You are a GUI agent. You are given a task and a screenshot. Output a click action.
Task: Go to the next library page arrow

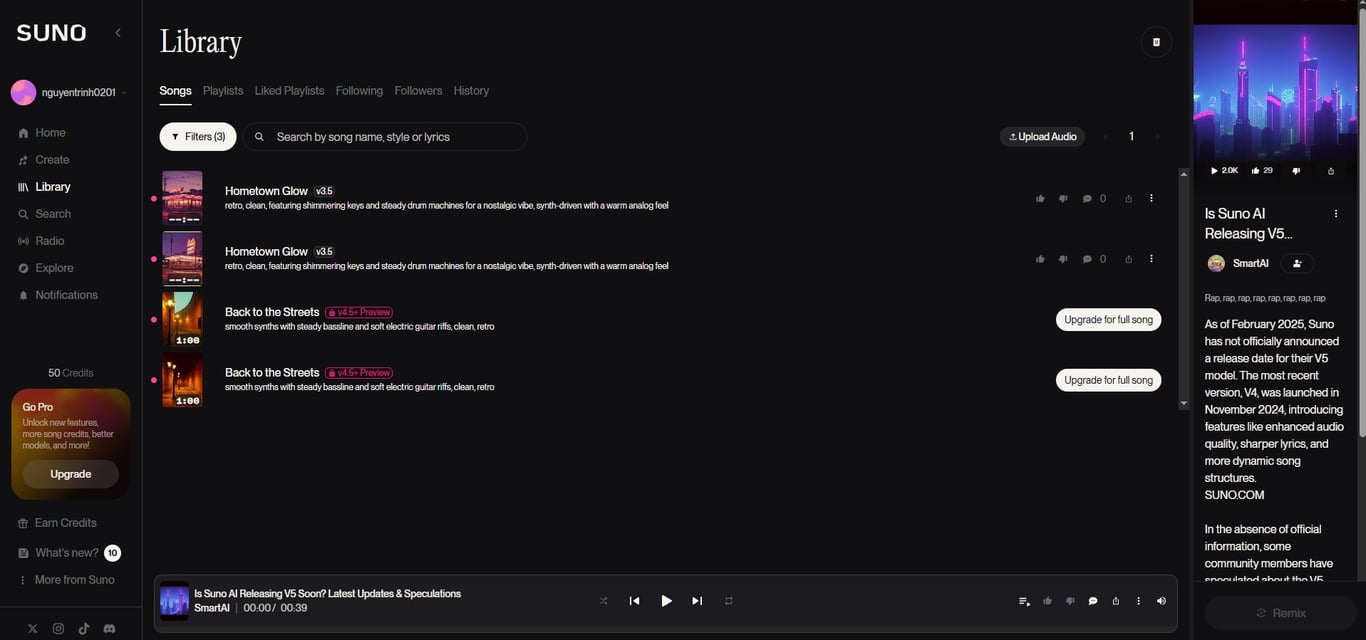[x=1158, y=137]
